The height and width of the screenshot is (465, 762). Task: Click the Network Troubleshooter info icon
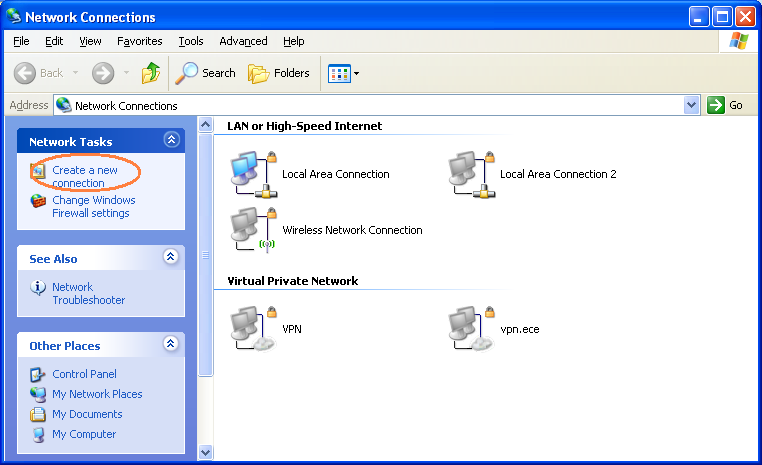point(38,288)
